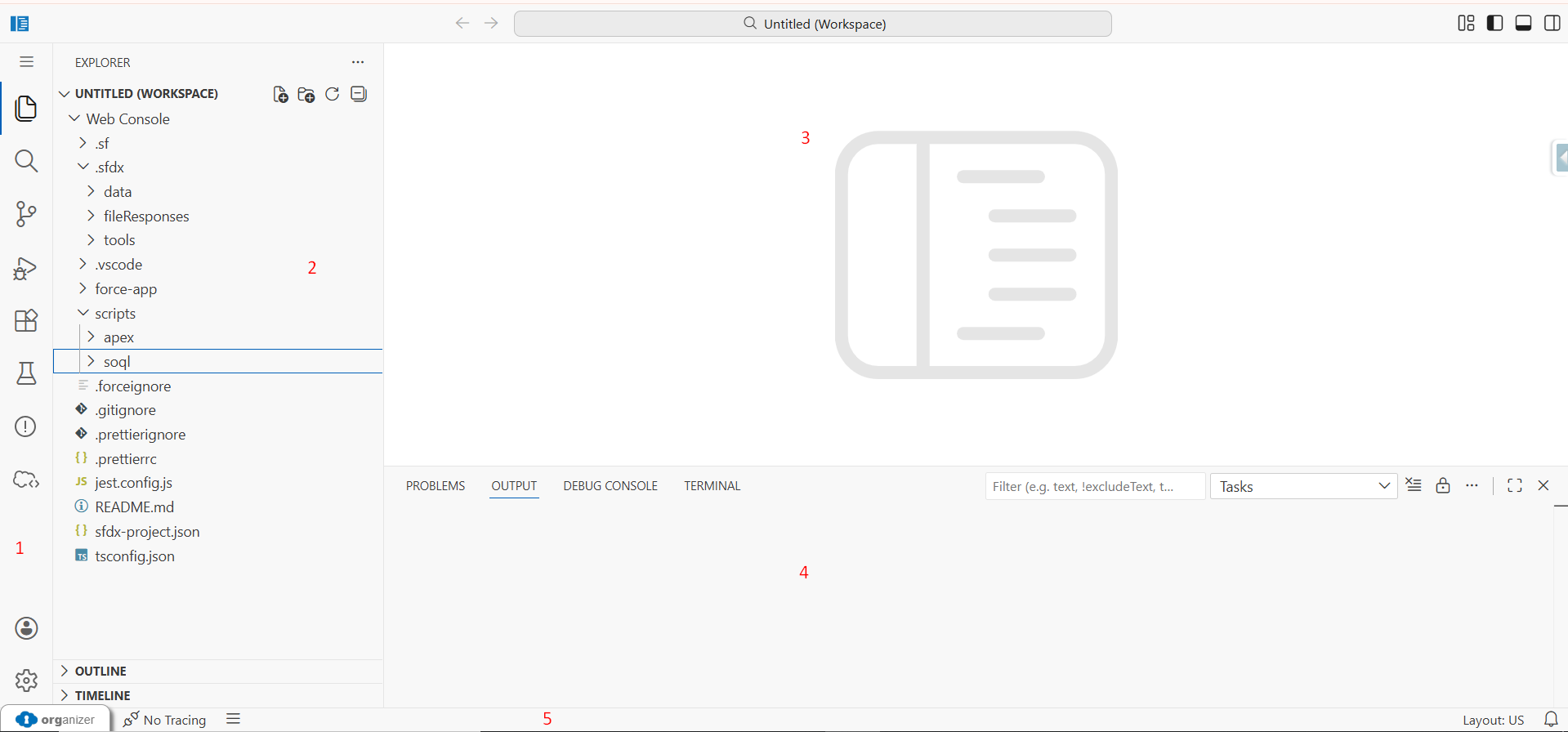Screen dimensions: 1568x732
Task: Toggle output scroll lock icon
Action: [1443, 485]
